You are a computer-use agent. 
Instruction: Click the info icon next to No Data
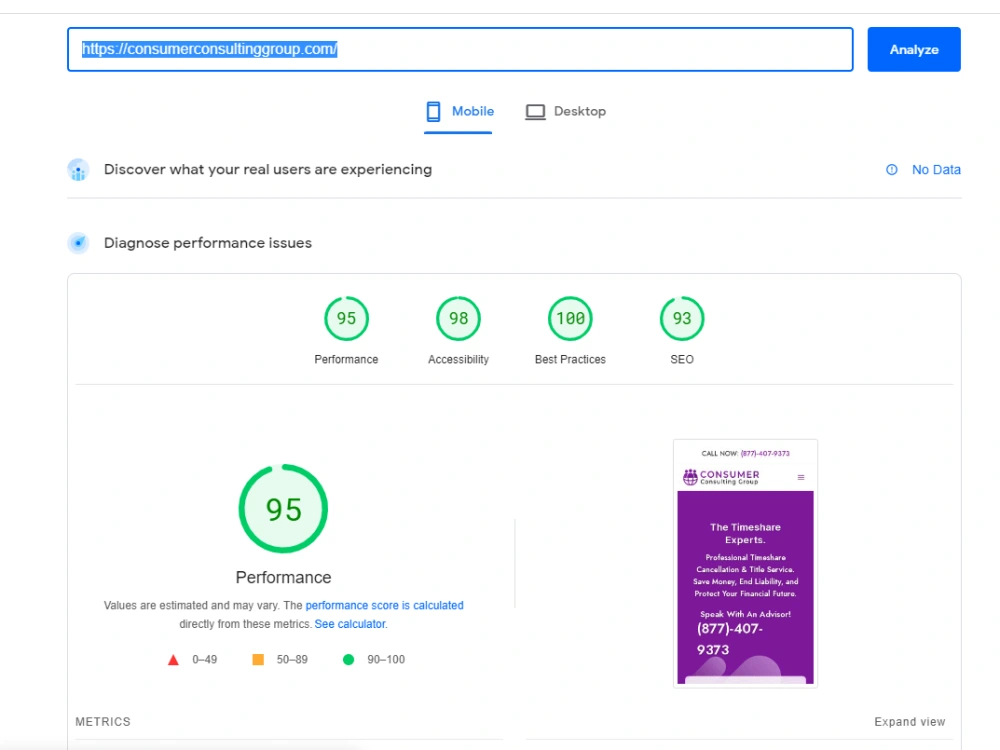click(891, 169)
